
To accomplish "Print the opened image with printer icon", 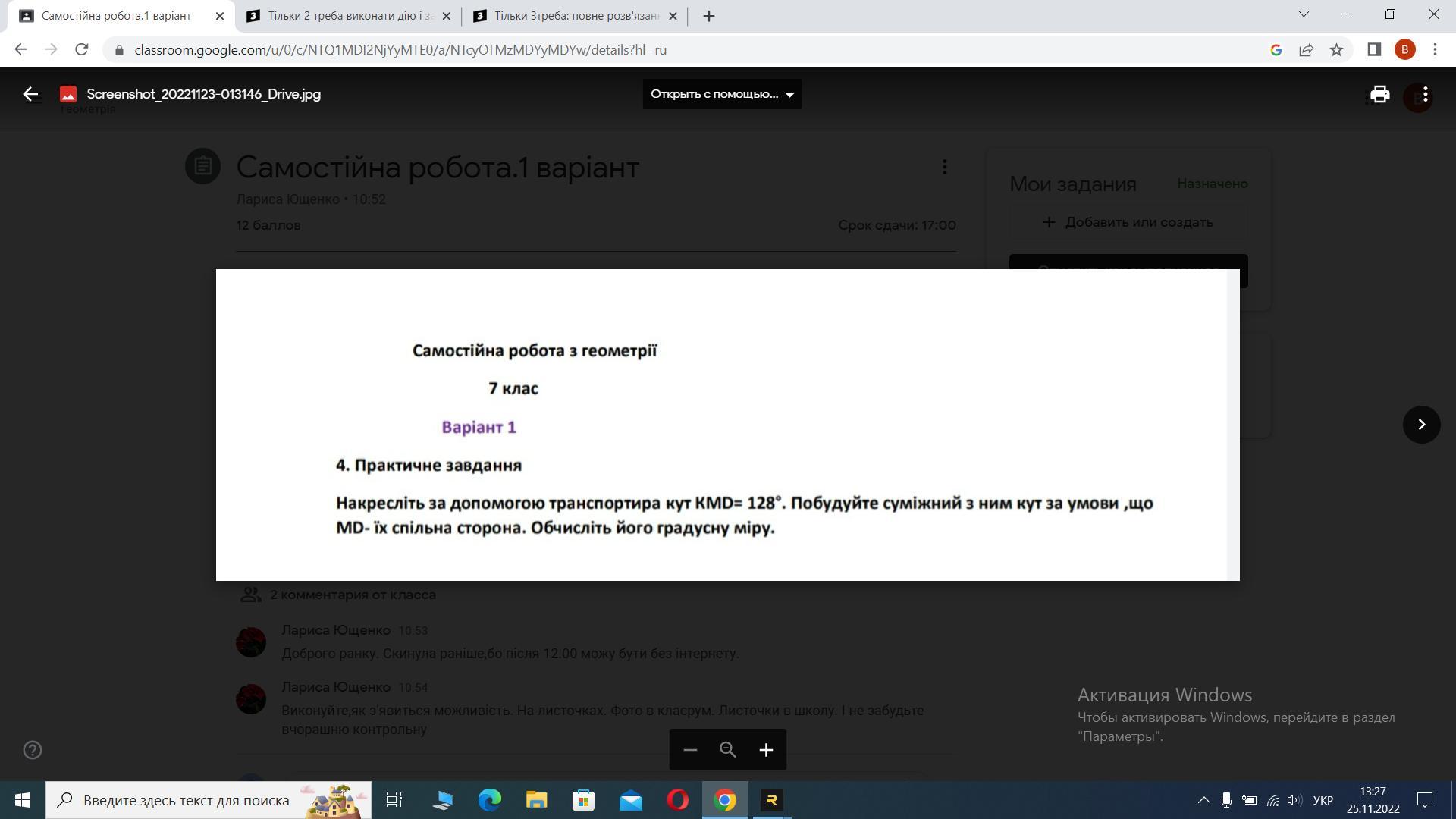I will pos(1379,94).
